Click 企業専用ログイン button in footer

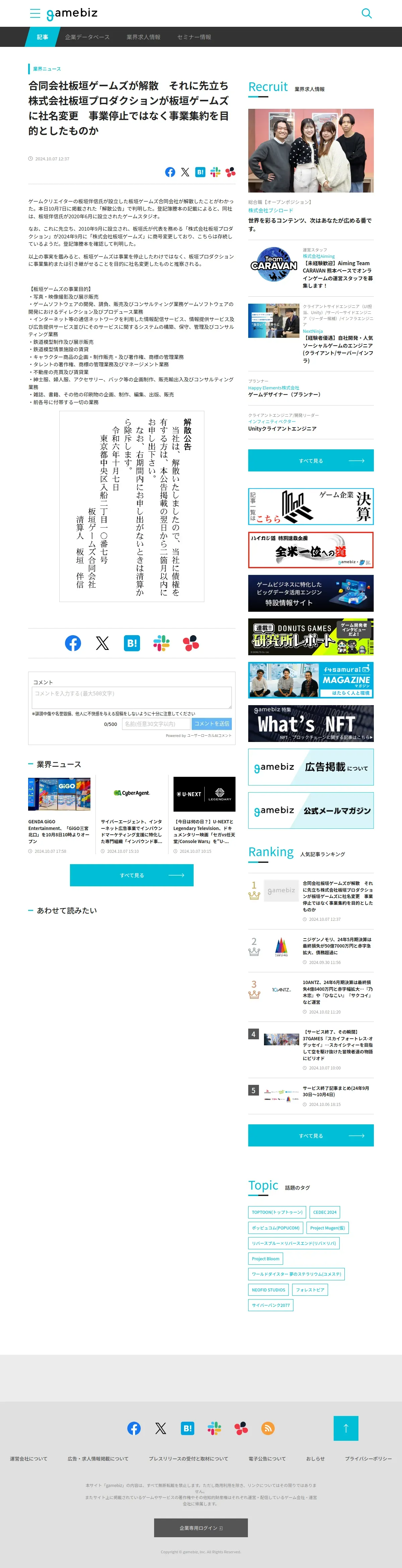[x=201, y=1528]
